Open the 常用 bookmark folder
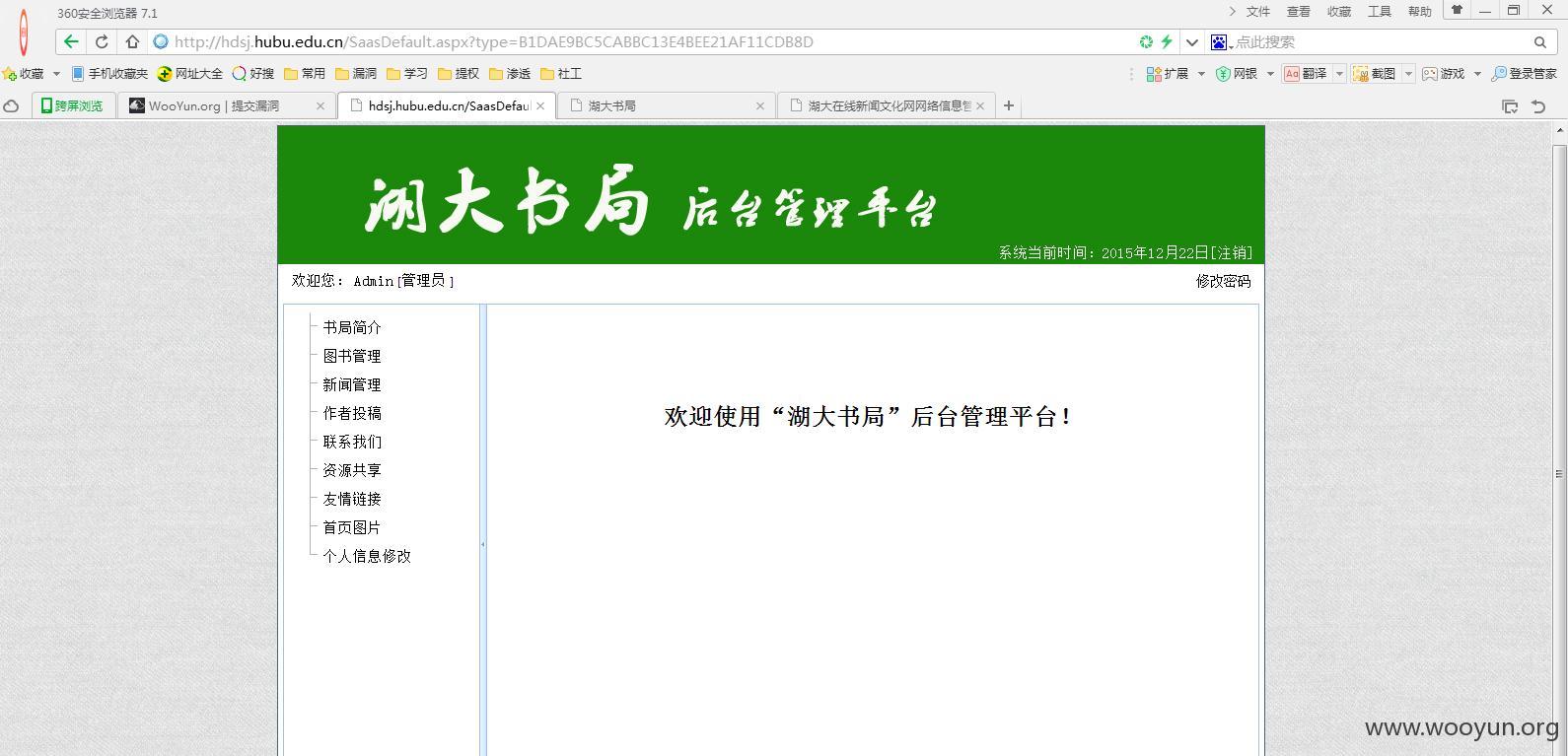Viewport: 1568px width, 756px height. [x=305, y=74]
